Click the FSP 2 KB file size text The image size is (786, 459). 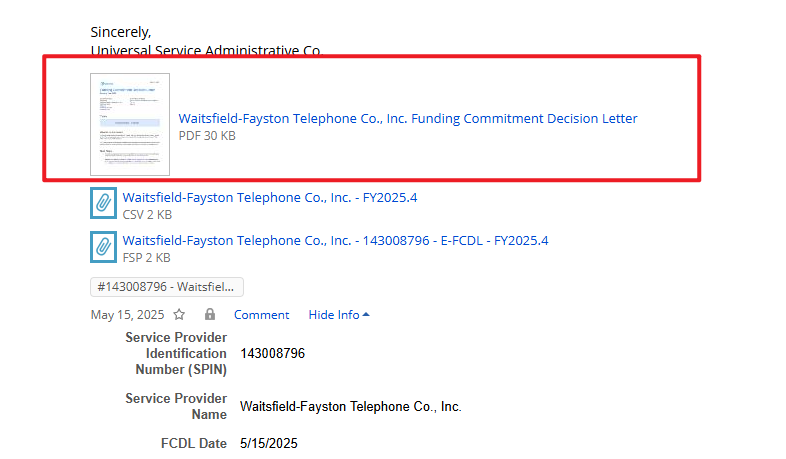pos(147,257)
